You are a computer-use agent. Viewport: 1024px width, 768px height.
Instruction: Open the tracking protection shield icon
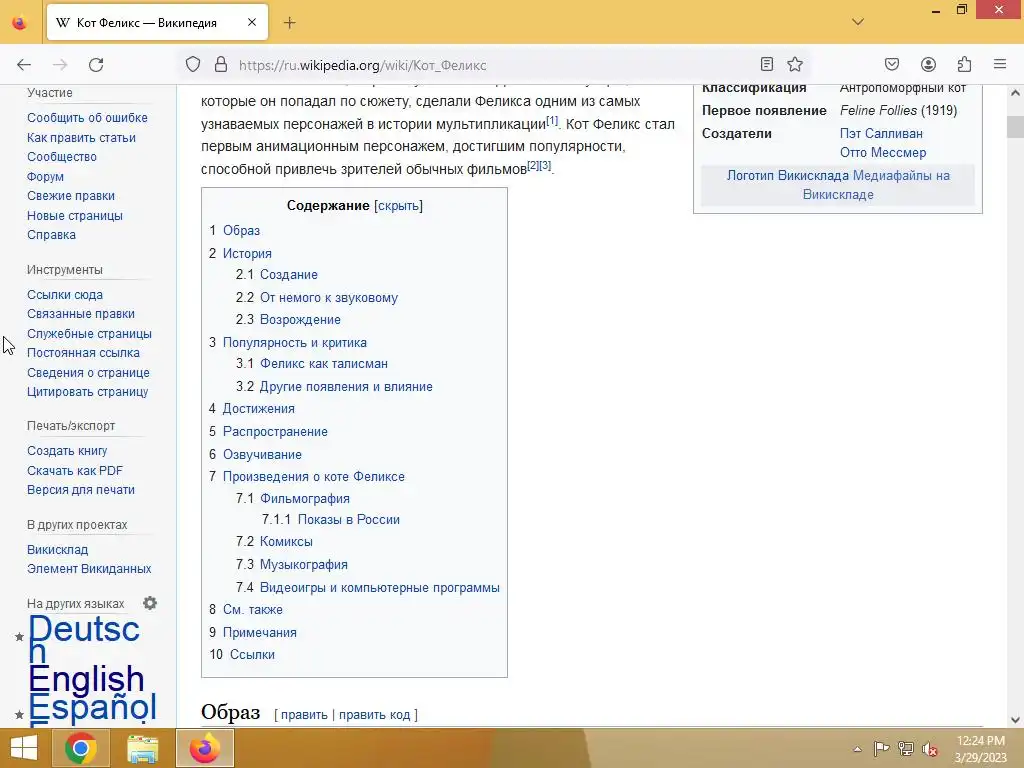[x=193, y=65]
